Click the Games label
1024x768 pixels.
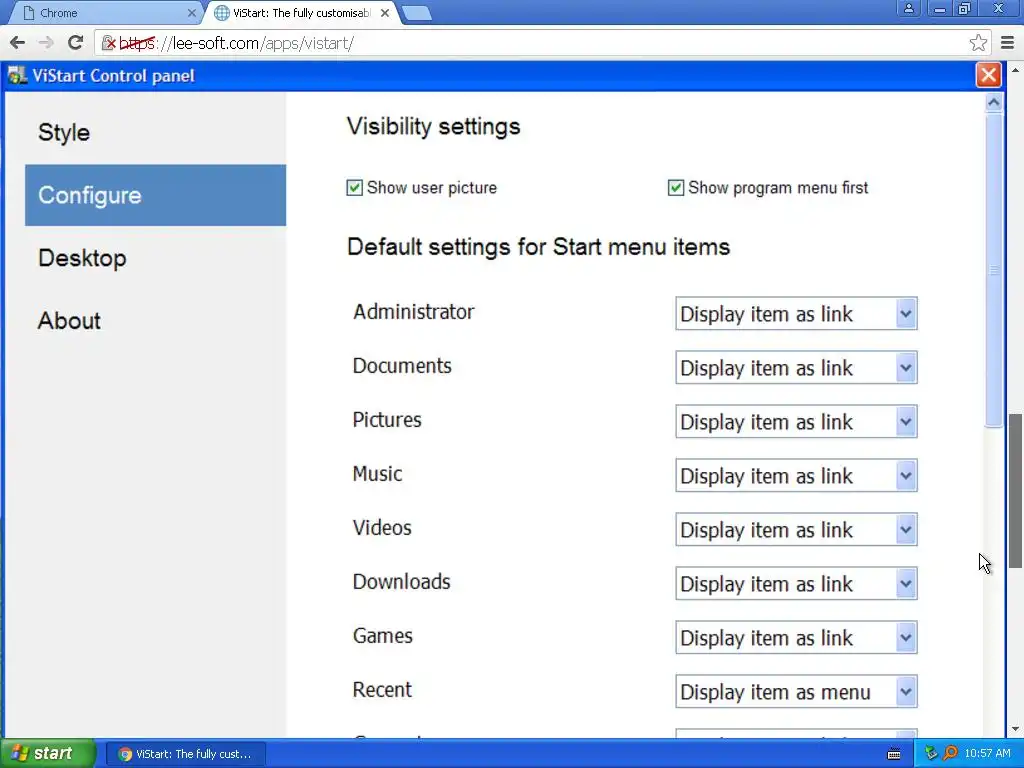click(383, 636)
